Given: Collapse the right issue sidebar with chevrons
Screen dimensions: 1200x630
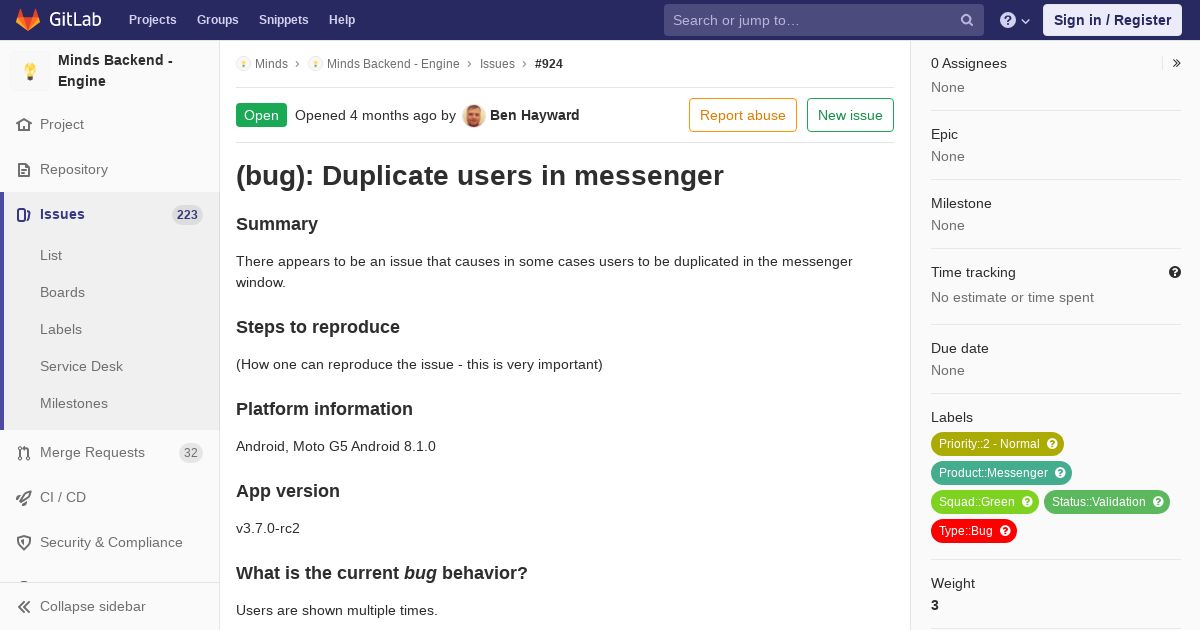Looking at the screenshot, I should [x=1176, y=63].
